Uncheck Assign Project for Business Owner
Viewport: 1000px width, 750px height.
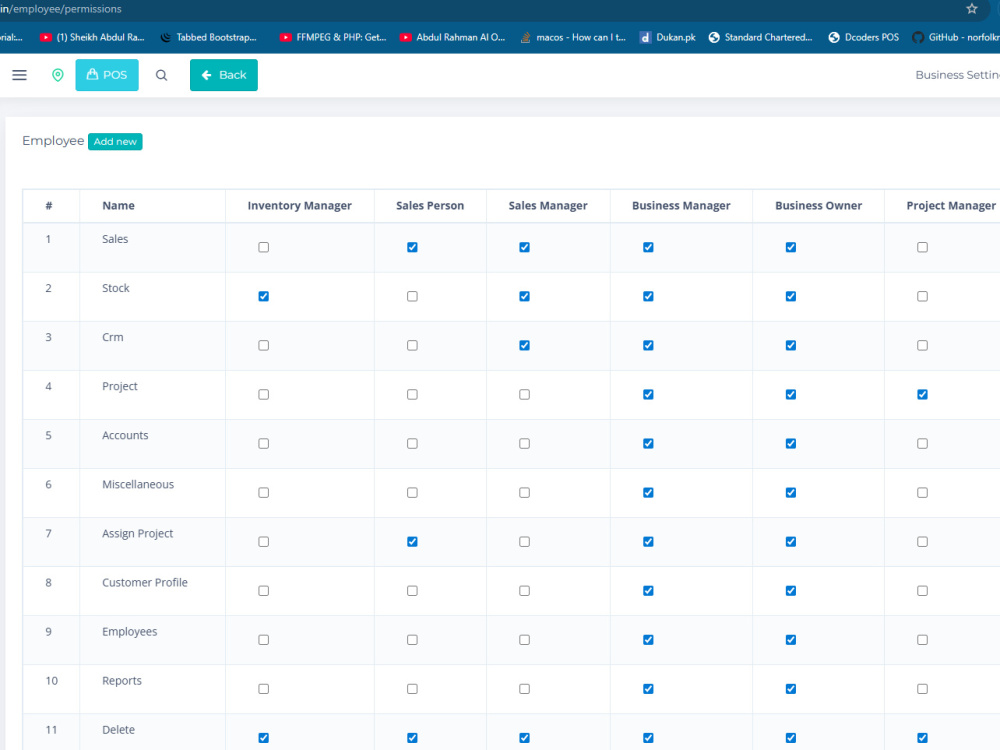[791, 542]
